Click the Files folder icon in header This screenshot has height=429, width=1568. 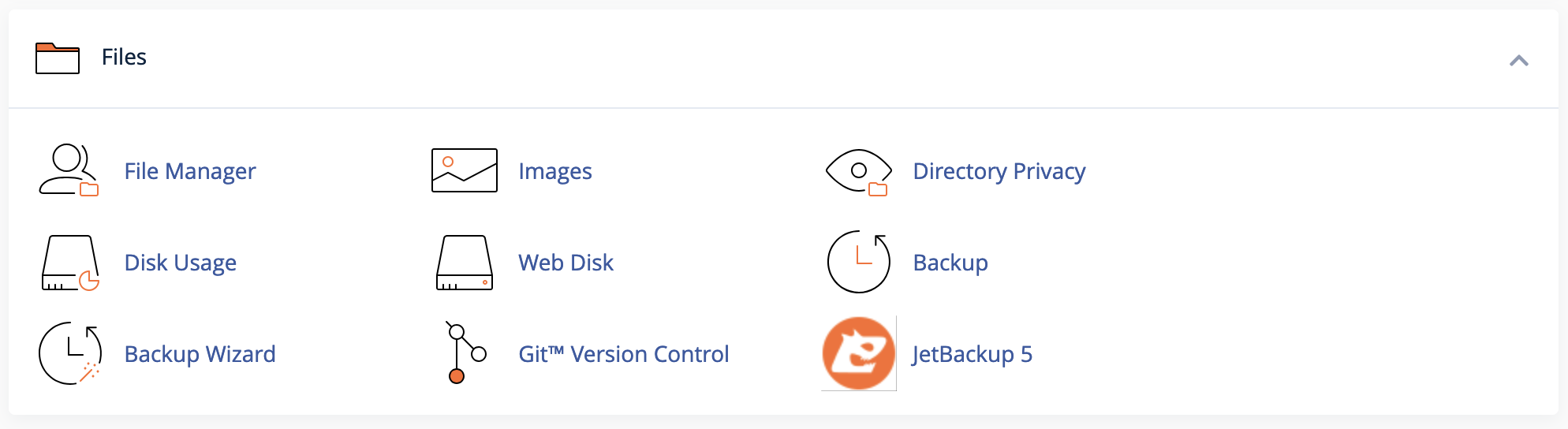(58, 58)
